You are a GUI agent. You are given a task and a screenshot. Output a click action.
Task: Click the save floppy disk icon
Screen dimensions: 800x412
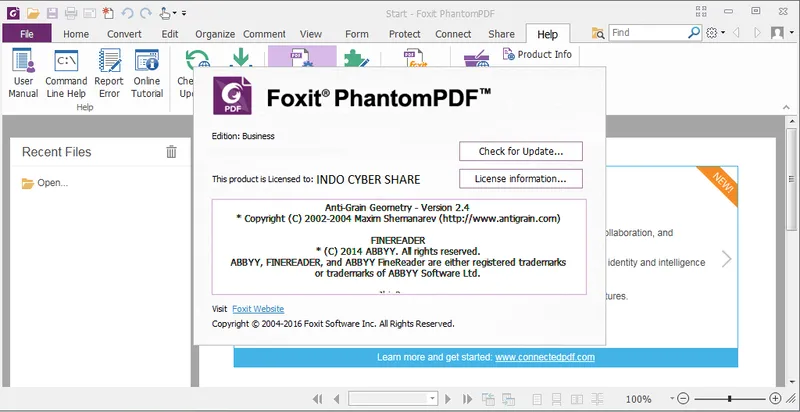click(x=52, y=12)
